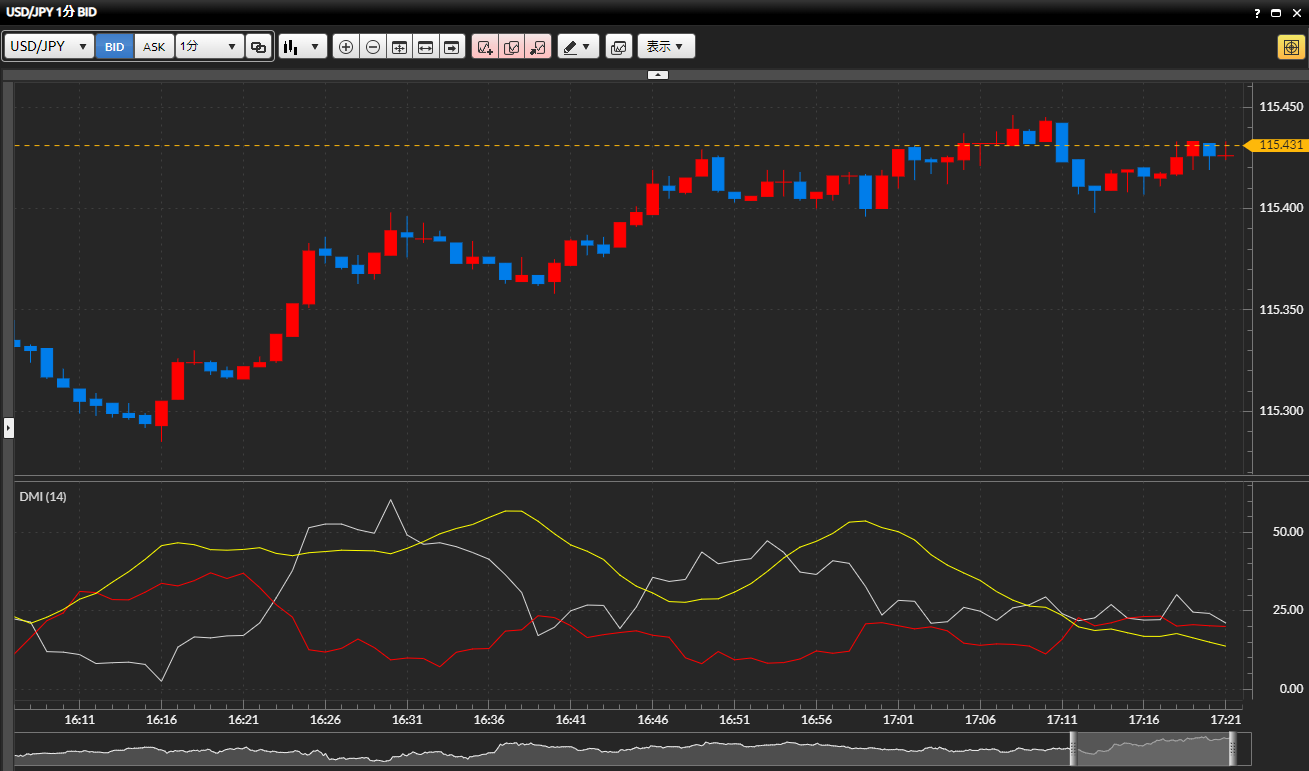Image resolution: width=1309 pixels, height=771 pixels.
Task: Open the pencil drawing tools menu
Action: pyautogui.click(x=577, y=47)
